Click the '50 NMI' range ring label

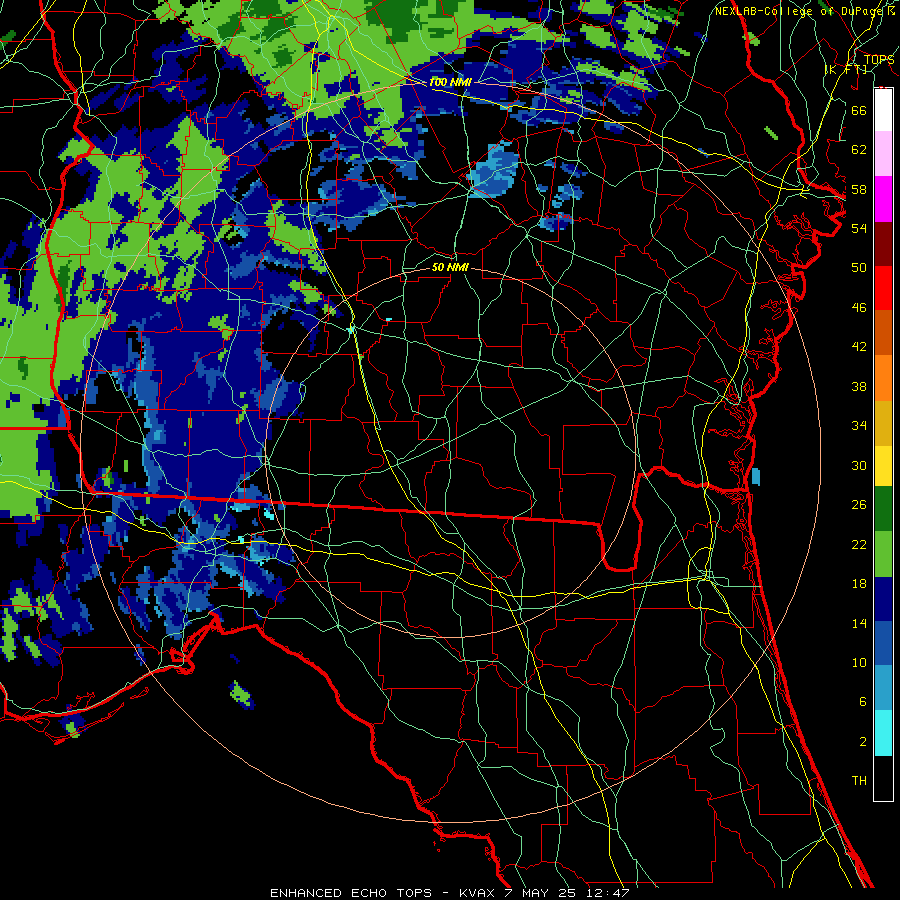(x=451, y=267)
